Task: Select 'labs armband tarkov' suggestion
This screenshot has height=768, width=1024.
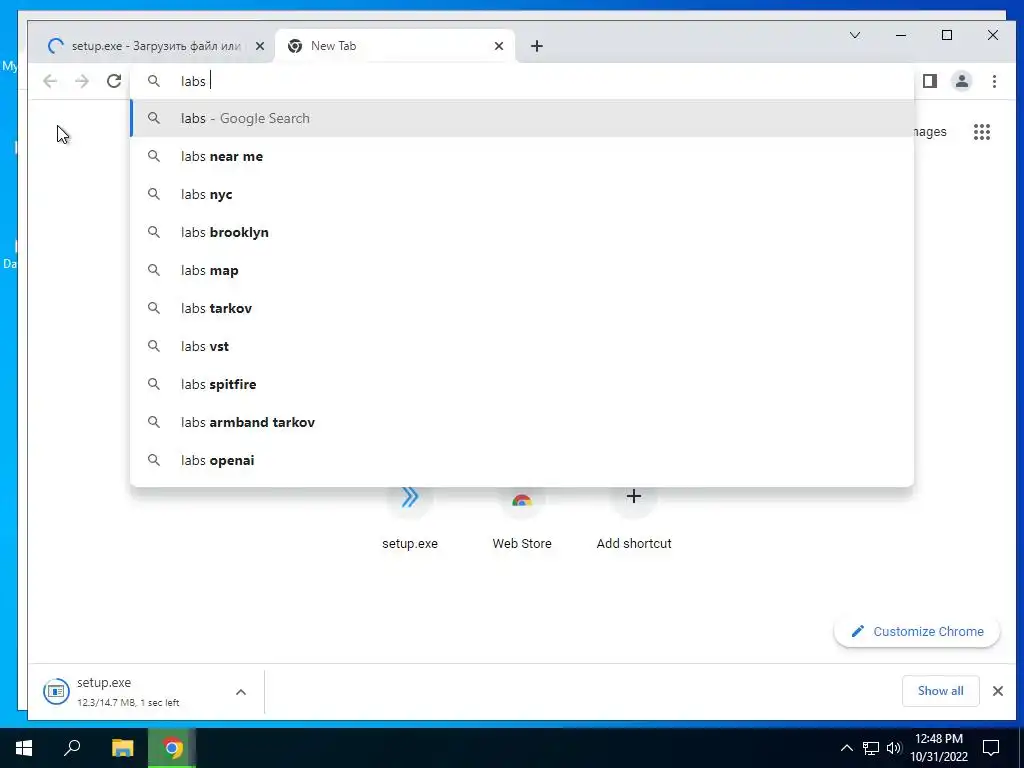Action: pyautogui.click(x=522, y=422)
